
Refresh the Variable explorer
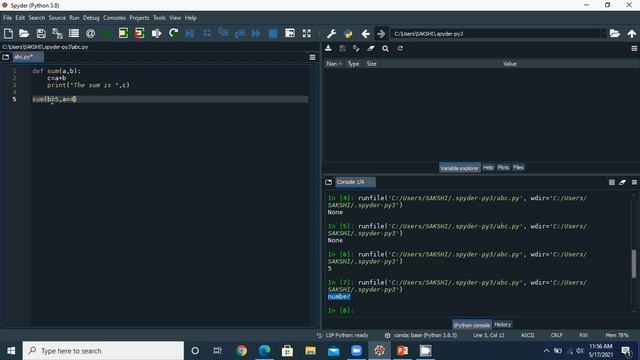pos(400,48)
